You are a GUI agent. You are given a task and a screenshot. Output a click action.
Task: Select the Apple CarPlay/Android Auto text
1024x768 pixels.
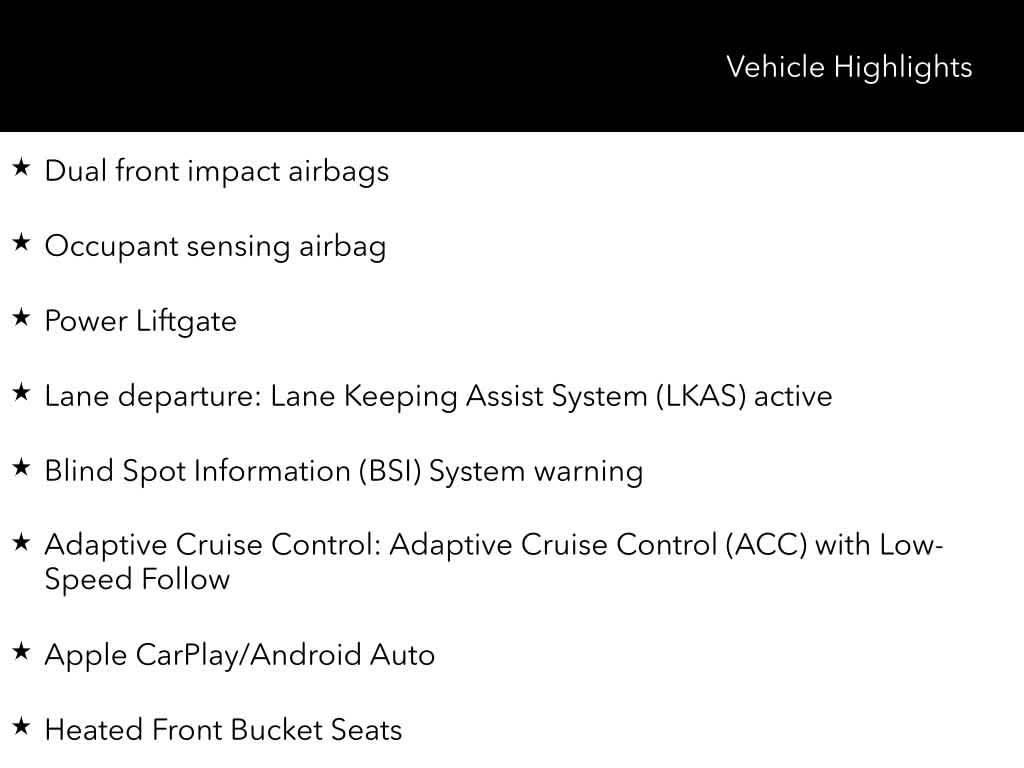240,655
